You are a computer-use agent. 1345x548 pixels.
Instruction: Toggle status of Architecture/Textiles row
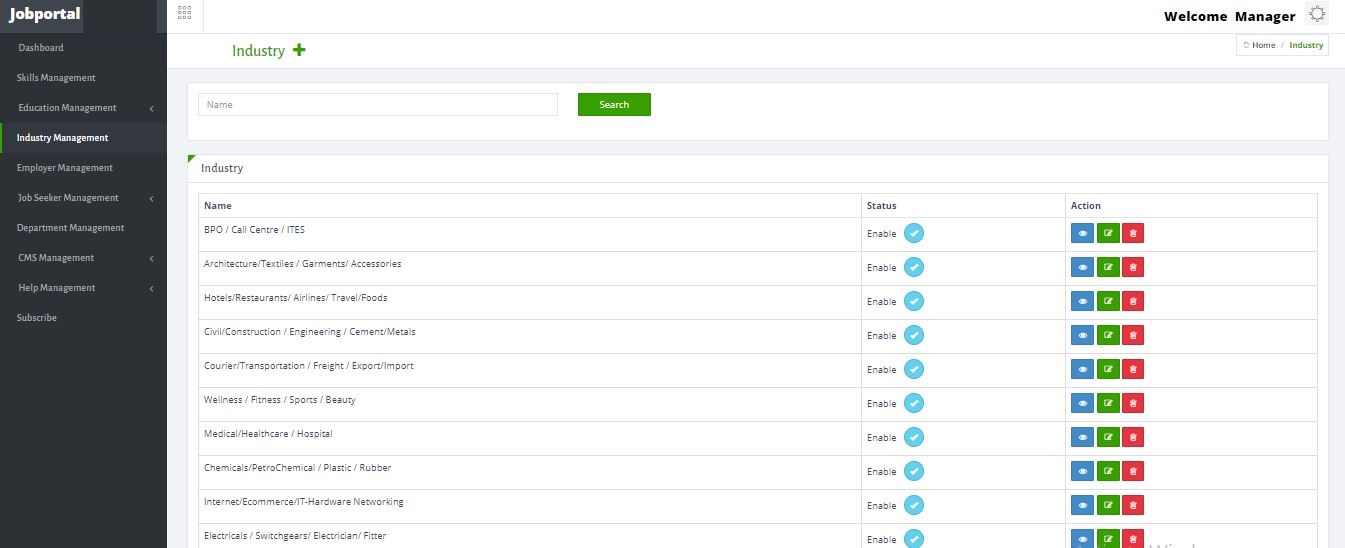coord(914,267)
